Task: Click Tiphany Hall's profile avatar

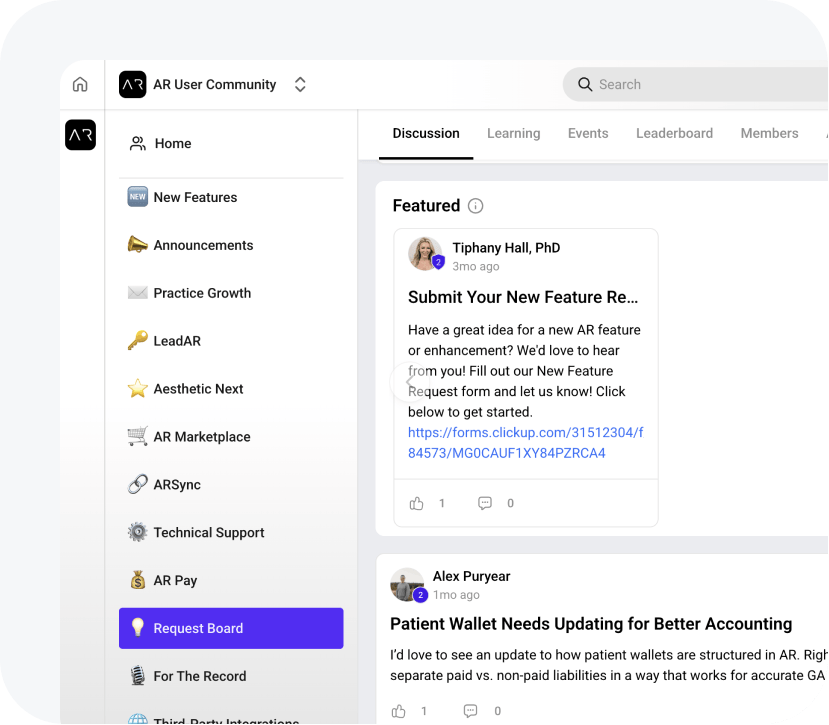Action: pyautogui.click(x=425, y=254)
